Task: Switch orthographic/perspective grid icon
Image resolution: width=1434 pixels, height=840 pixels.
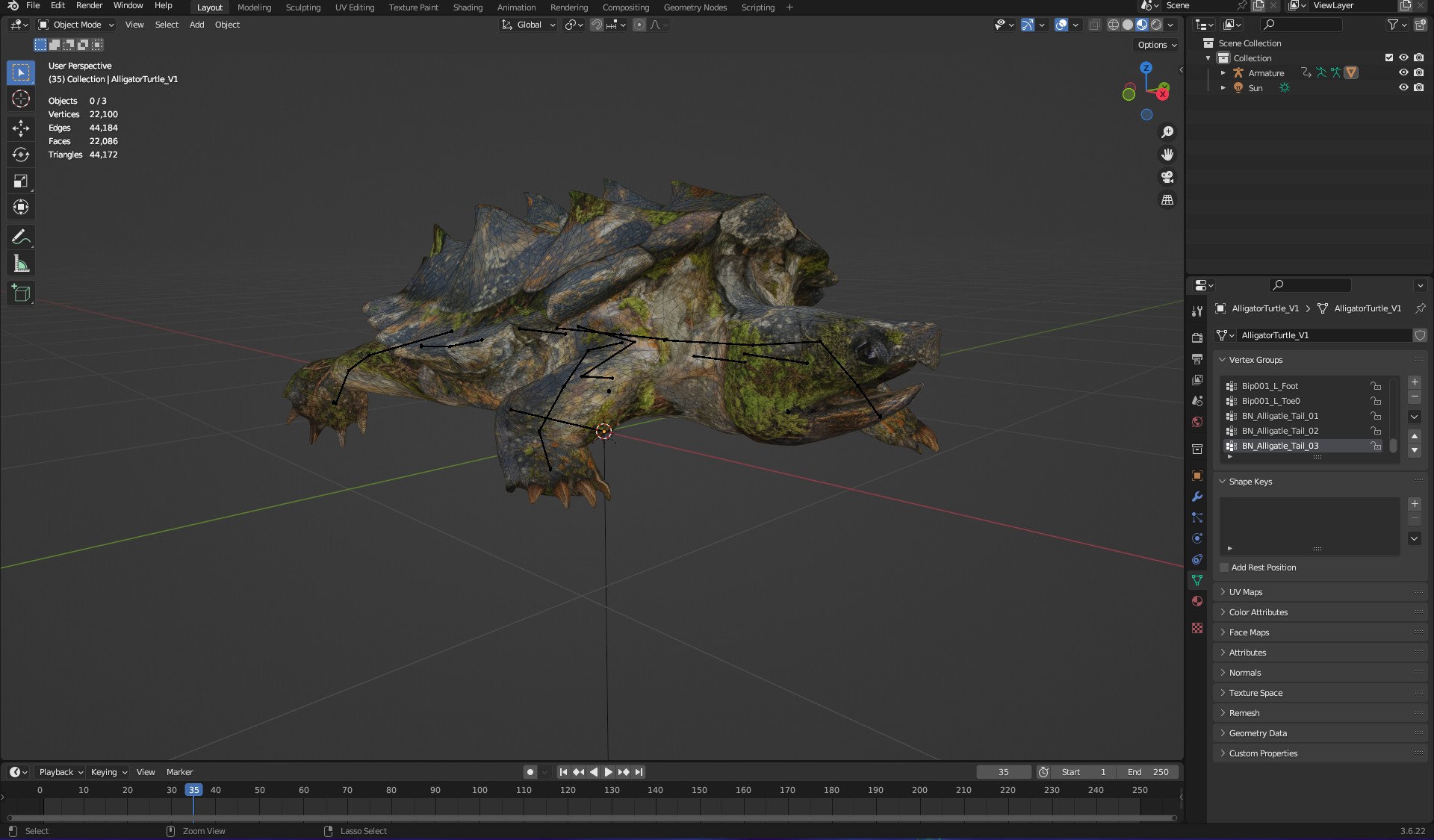Action: pos(1167,199)
